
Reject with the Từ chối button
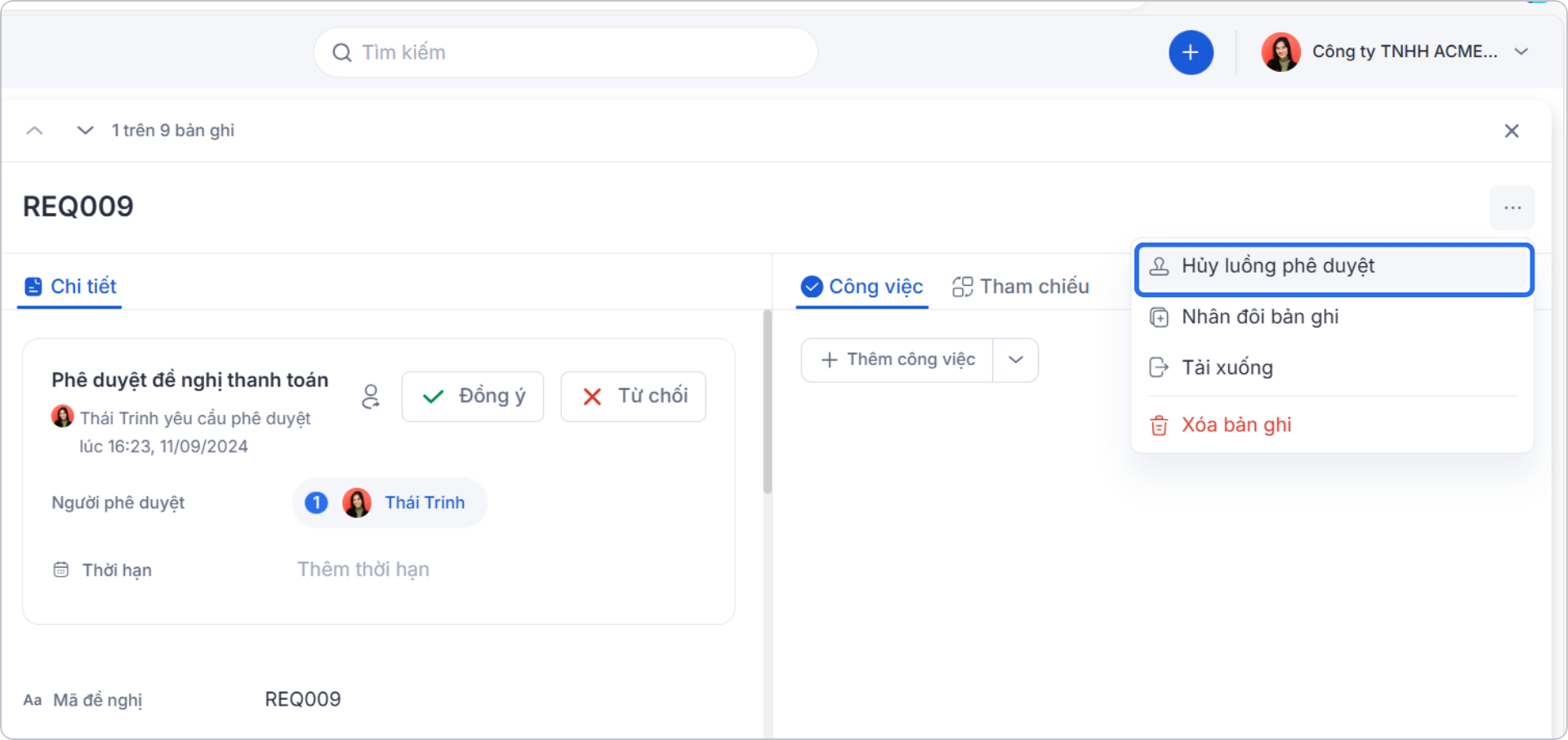click(x=634, y=397)
